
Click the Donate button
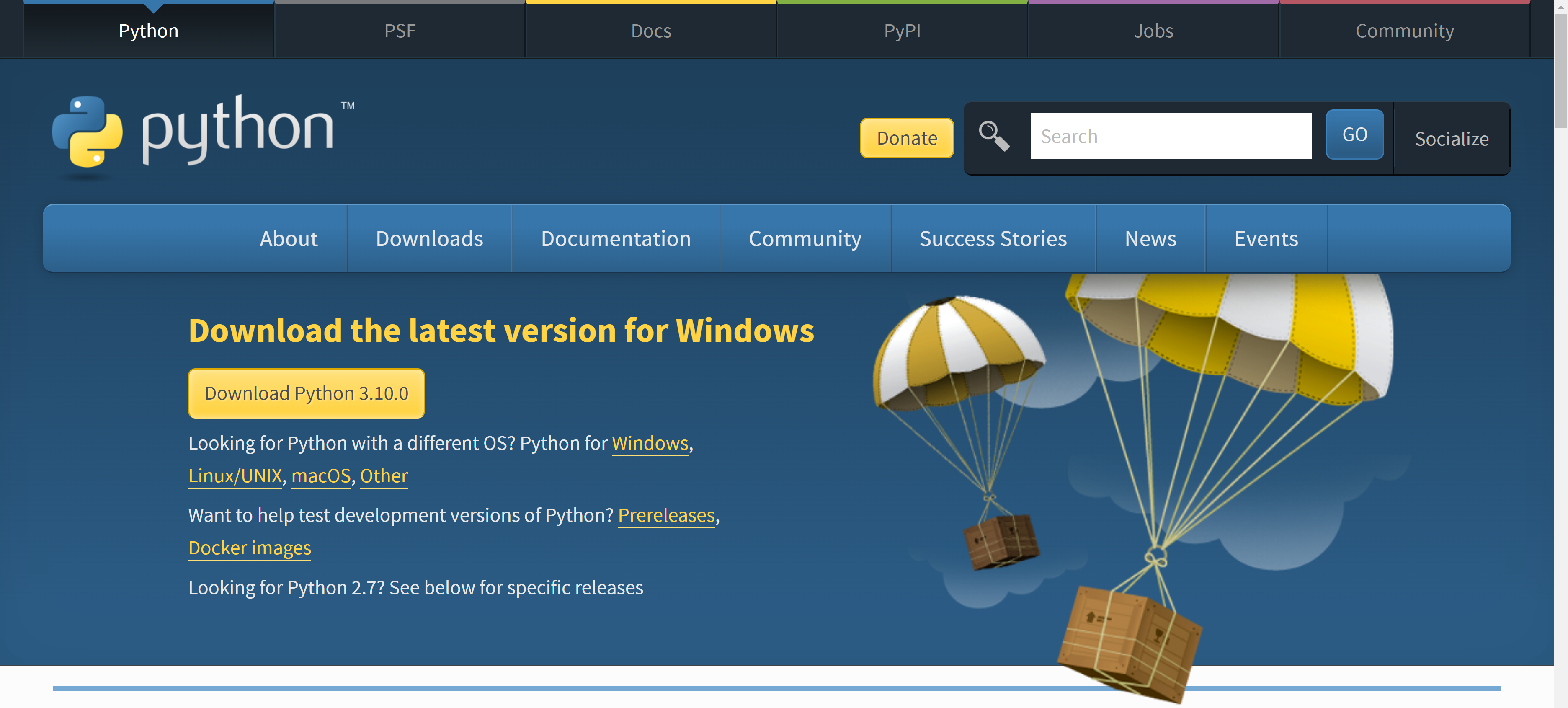point(906,138)
